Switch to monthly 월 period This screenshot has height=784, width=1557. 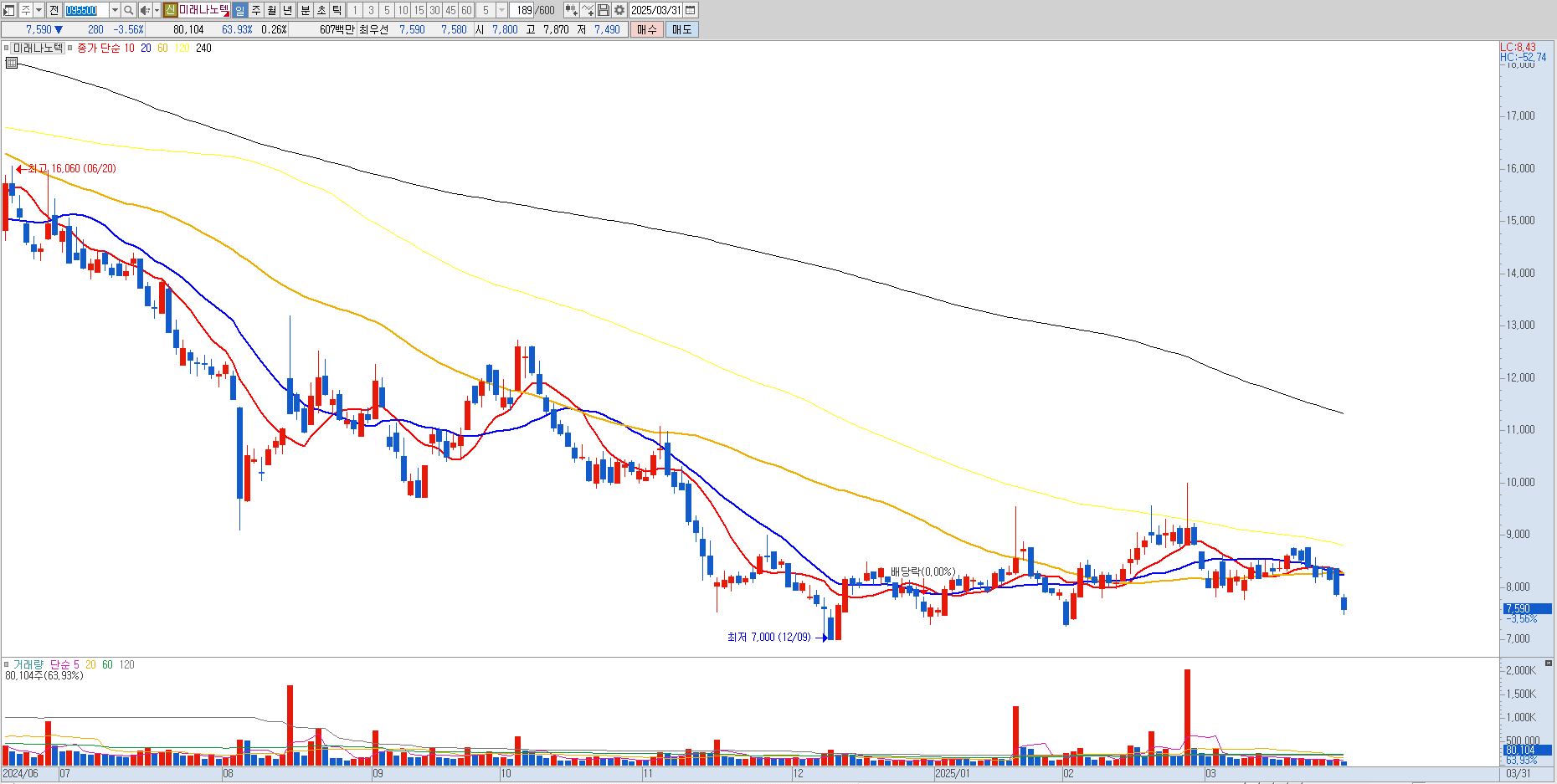(x=272, y=10)
